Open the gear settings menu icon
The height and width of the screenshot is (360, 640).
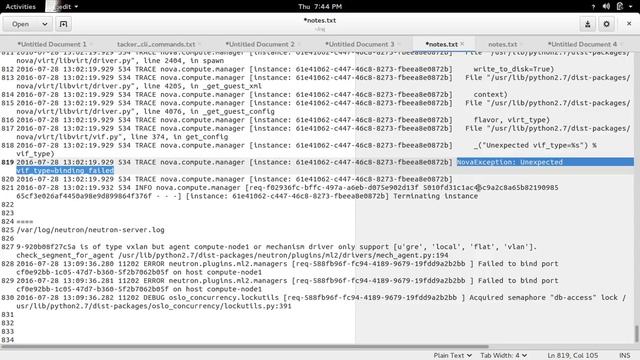(x=607, y=24)
